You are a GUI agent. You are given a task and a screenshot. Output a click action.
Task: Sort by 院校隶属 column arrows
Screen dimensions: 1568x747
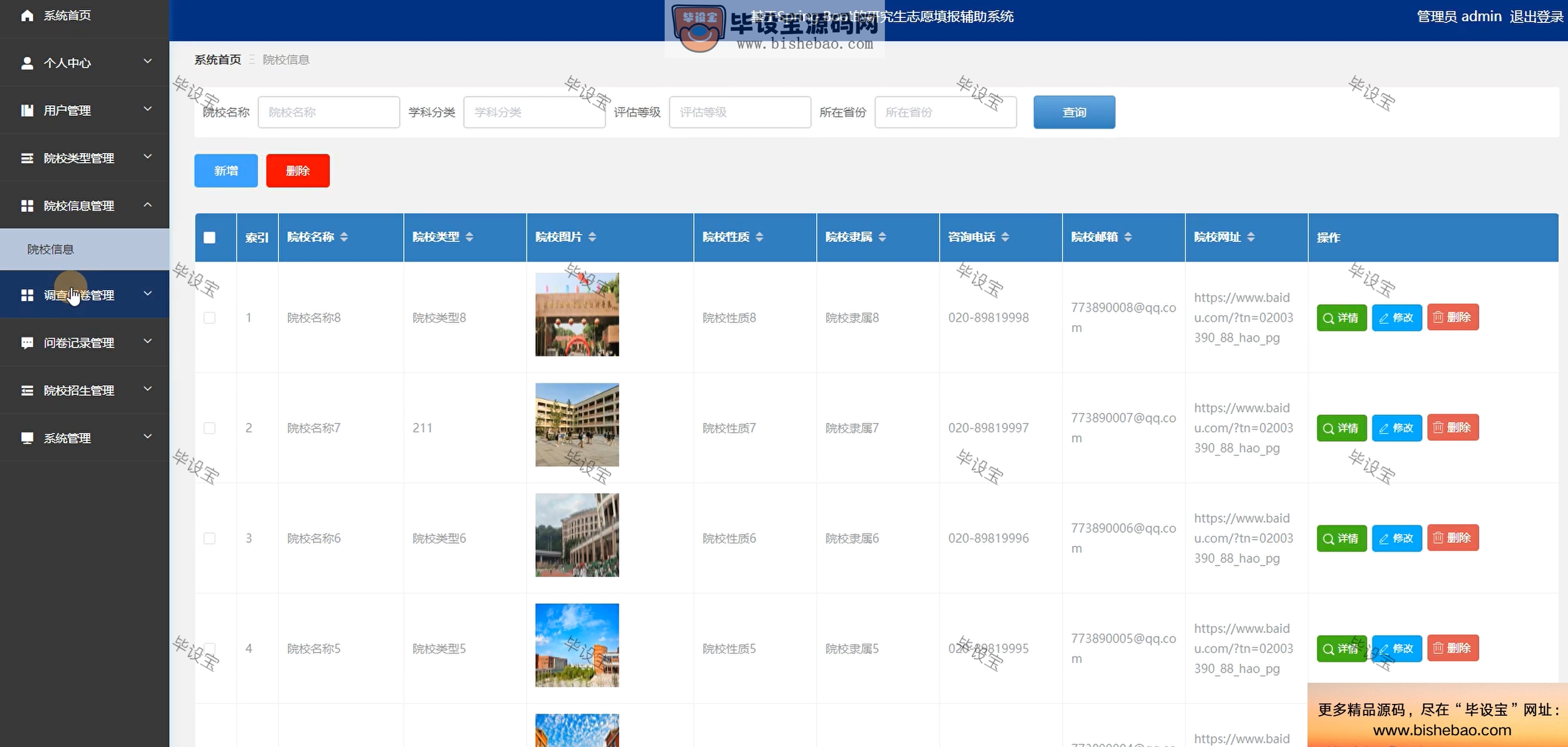882,237
